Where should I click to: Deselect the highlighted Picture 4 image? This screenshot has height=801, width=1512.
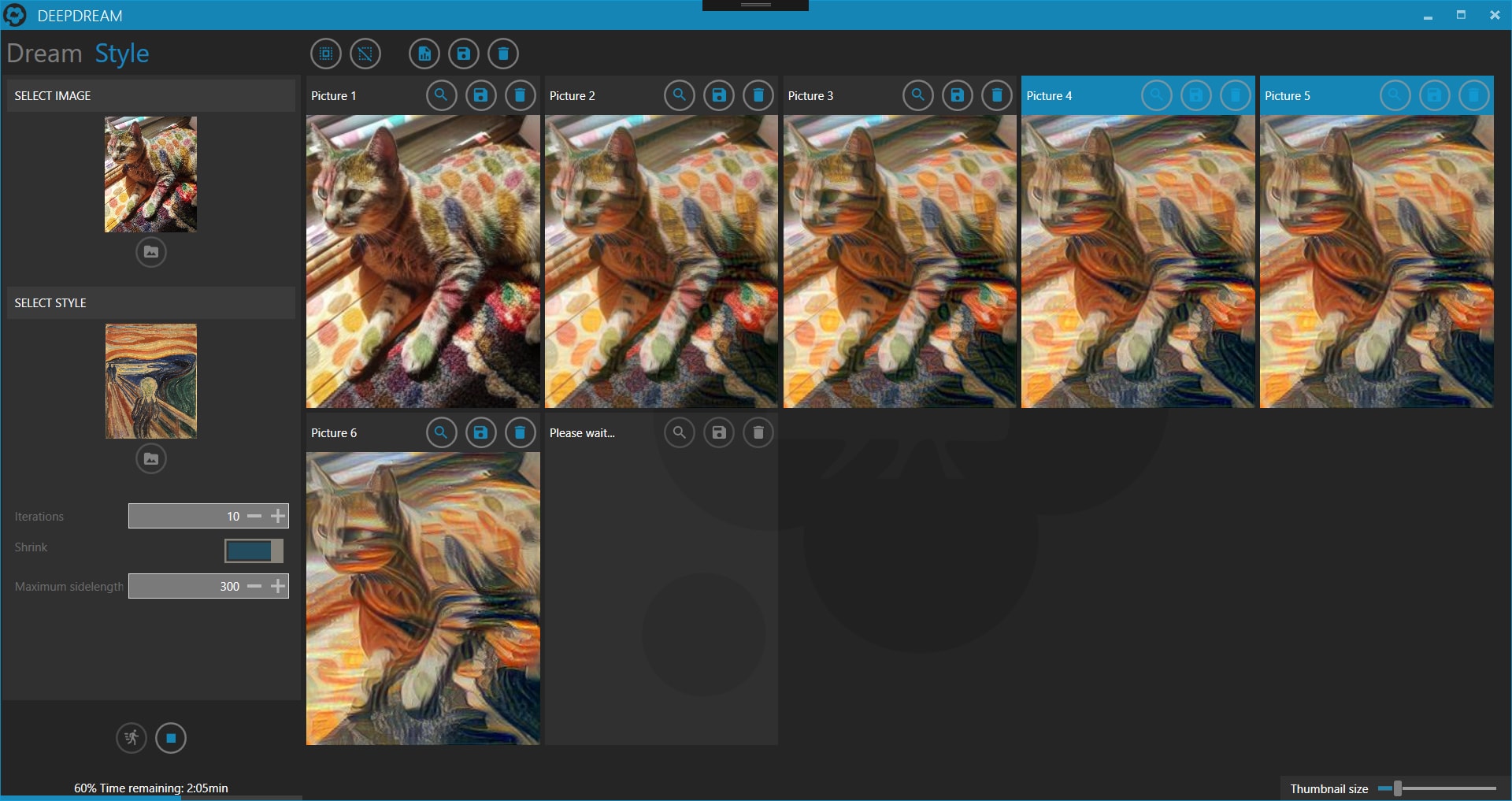(1138, 261)
